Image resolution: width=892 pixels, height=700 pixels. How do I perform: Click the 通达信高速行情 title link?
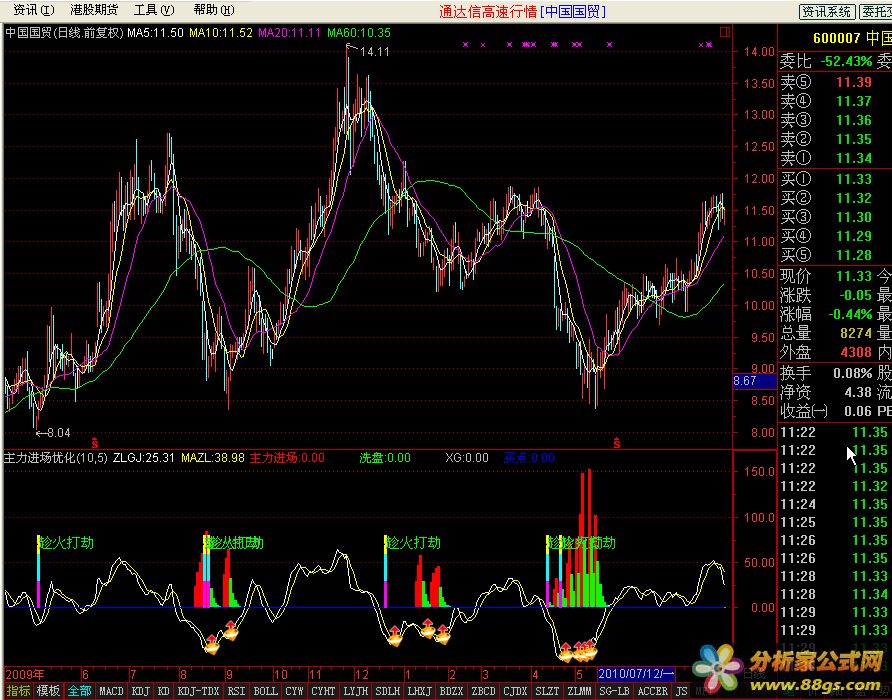[488, 11]
